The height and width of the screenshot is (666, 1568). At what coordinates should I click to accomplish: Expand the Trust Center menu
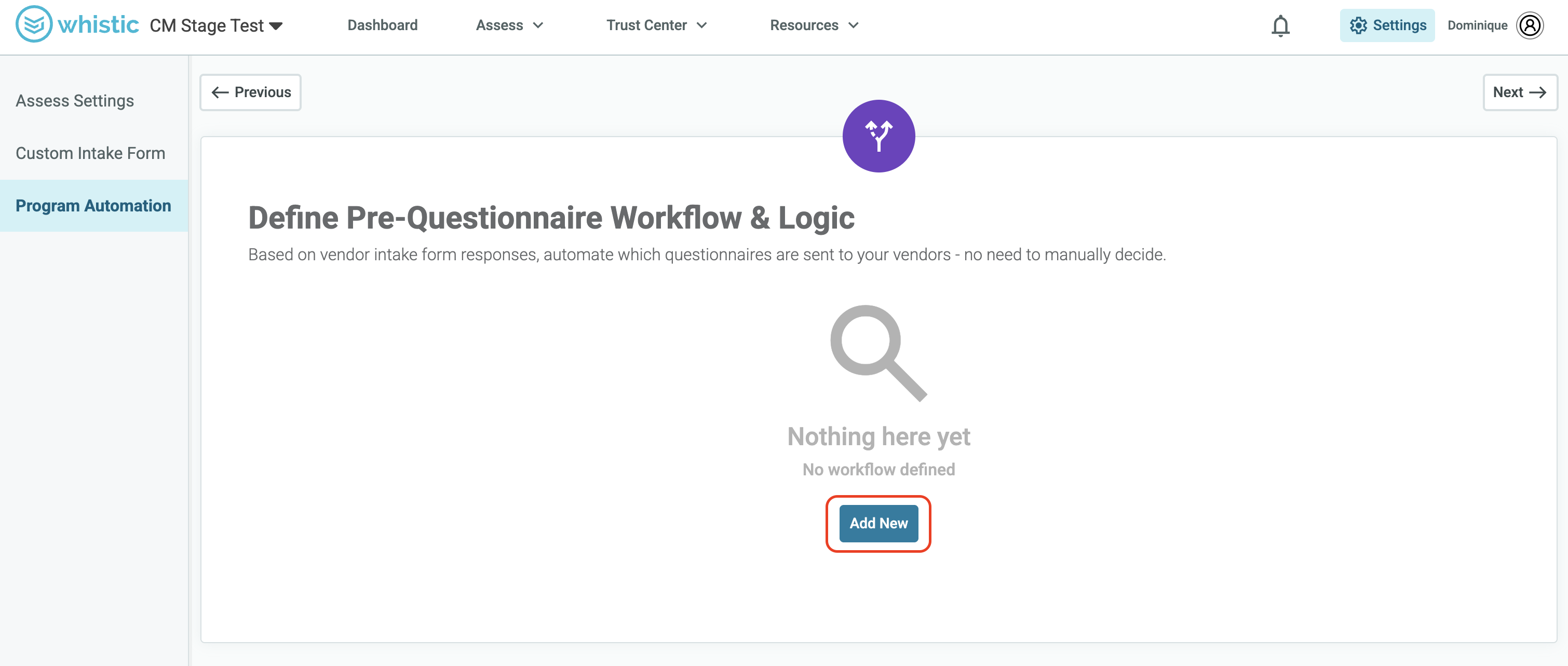tap(656, 25)
